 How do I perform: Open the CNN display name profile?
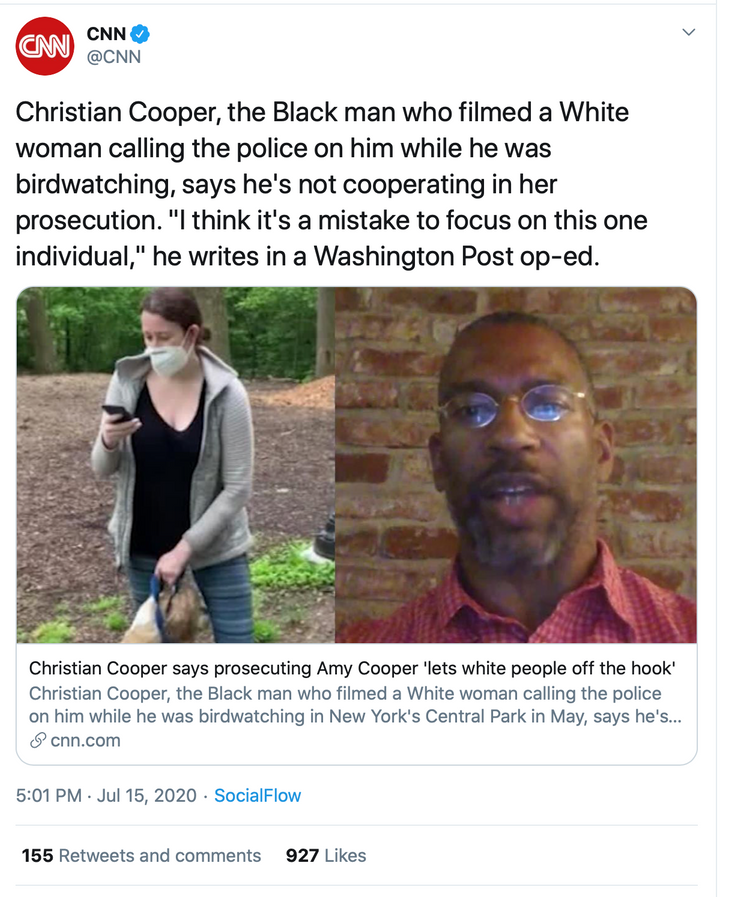click(x=106, y=34)
